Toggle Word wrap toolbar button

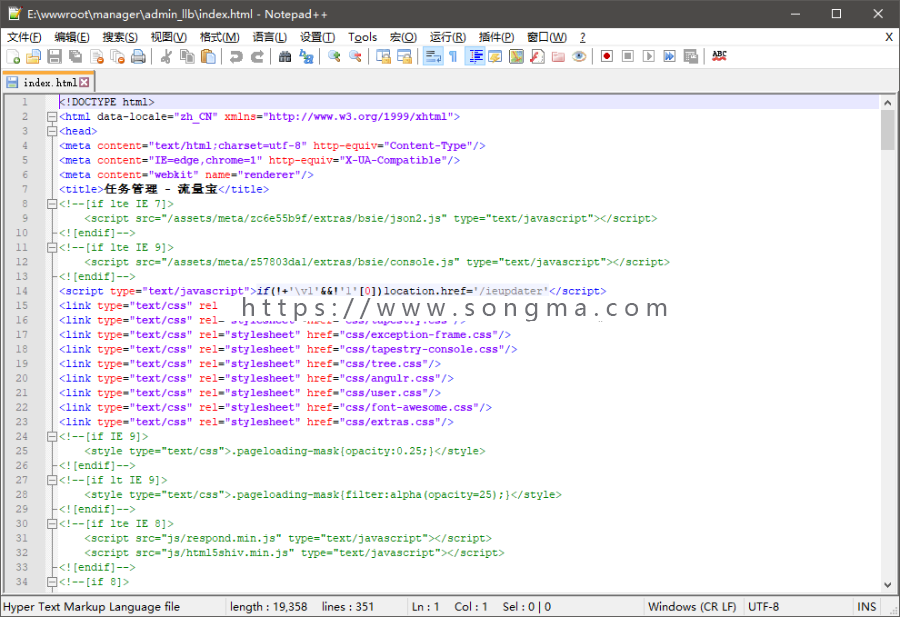point(432,56)
